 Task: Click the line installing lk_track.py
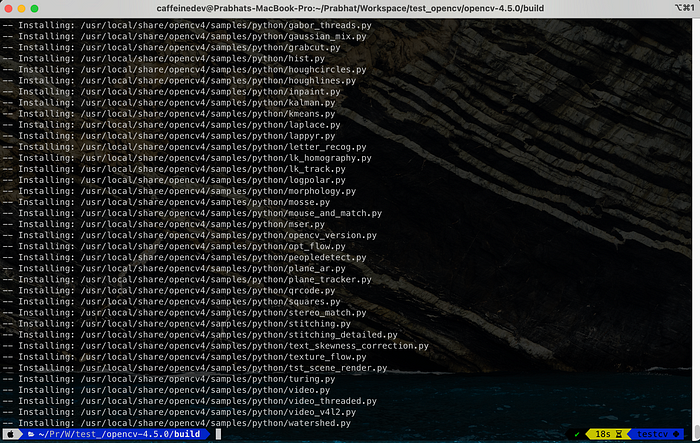174,169
